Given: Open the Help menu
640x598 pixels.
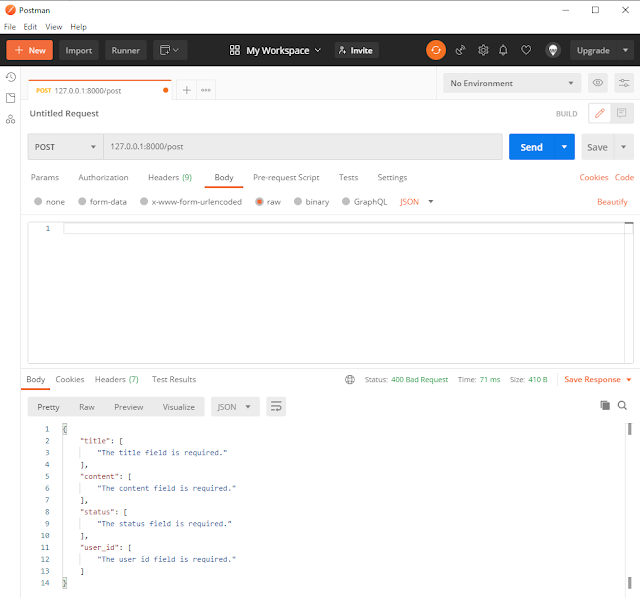Looking at the screenshot, I should click(78, 27).
